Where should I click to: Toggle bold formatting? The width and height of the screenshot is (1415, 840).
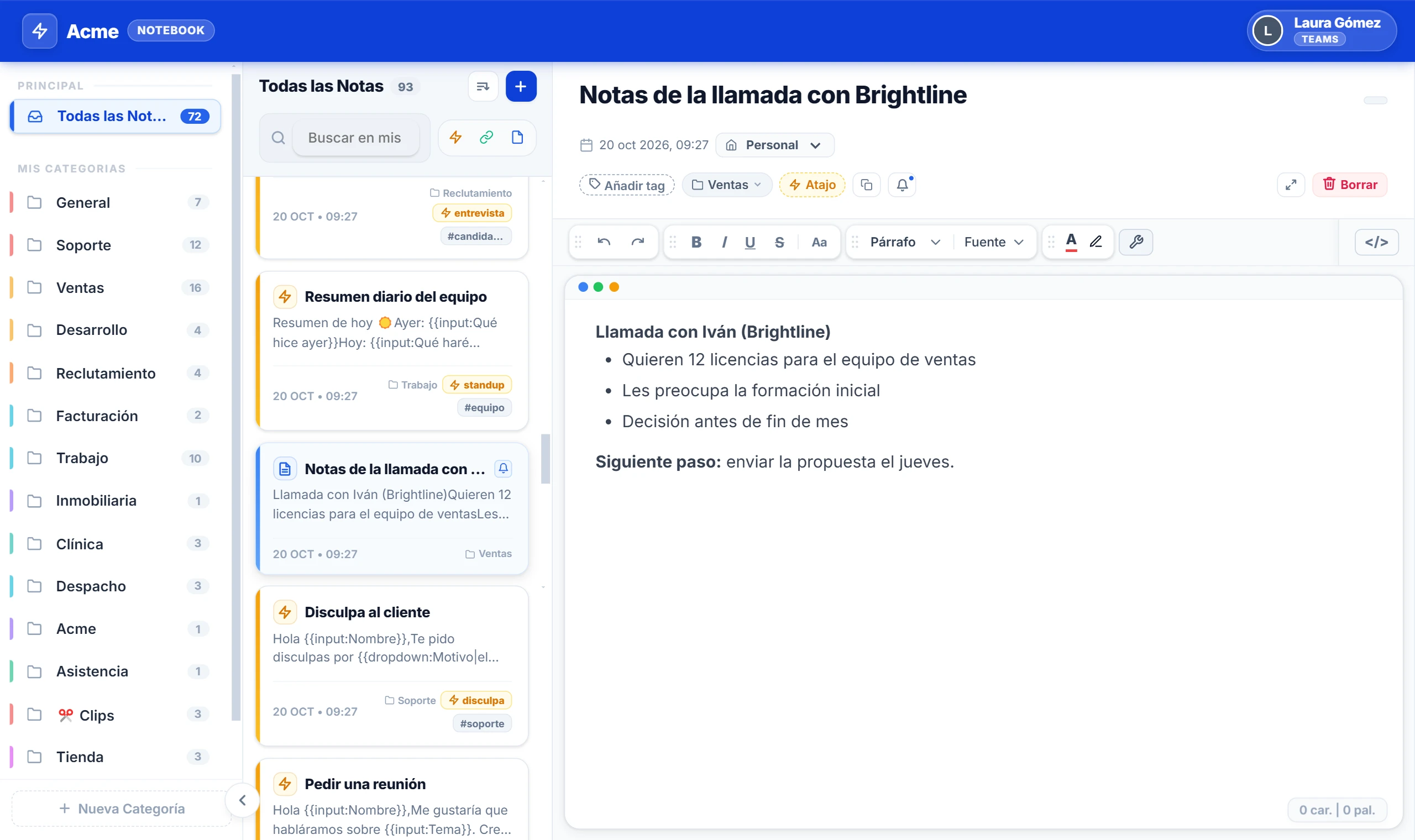coord(696,242)
